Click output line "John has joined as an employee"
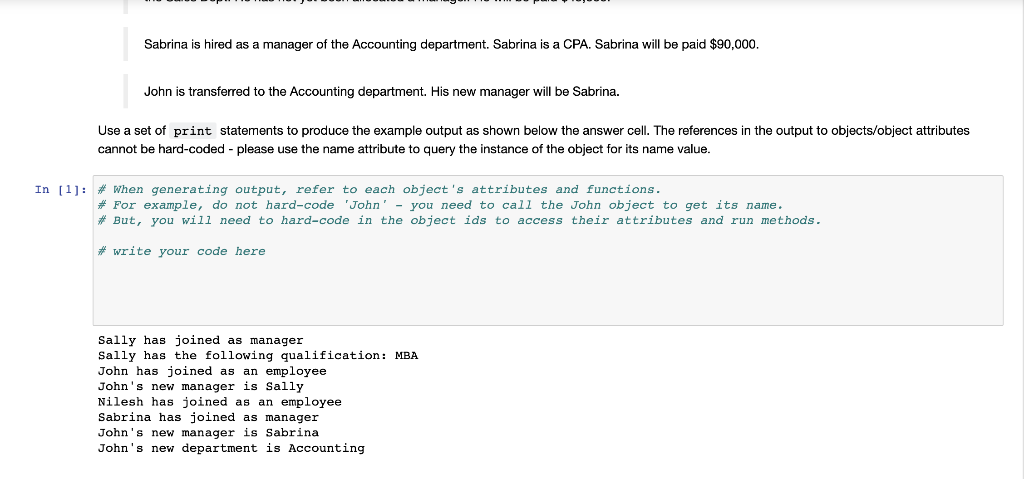Screen dimensions: 1024x479 (x=212, y=371)
